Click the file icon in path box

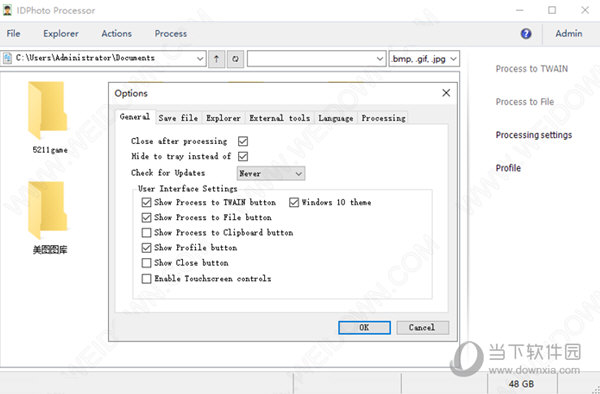click(7, 58)
